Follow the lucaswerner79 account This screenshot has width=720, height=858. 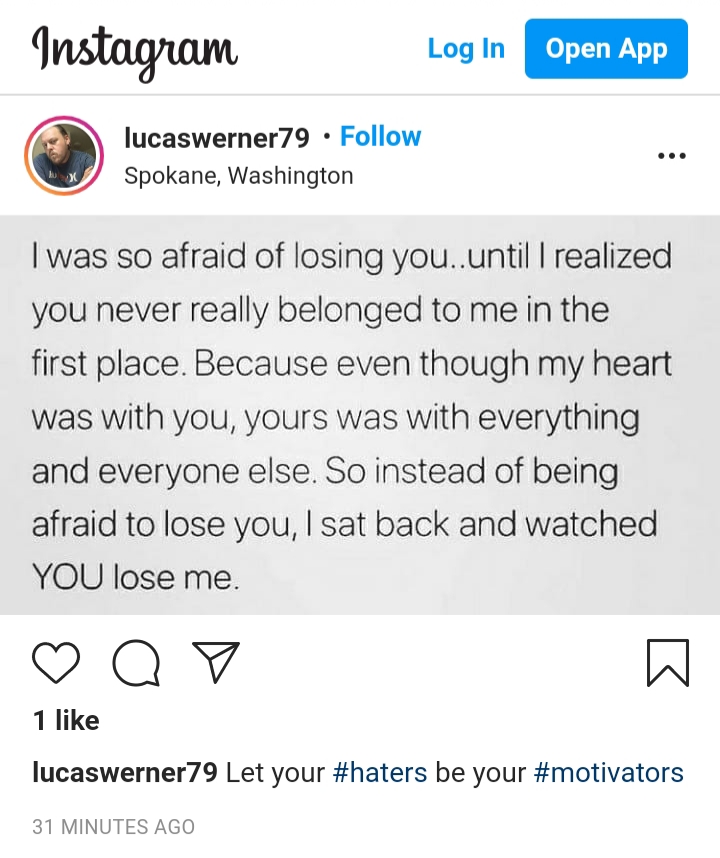[380, 136]
